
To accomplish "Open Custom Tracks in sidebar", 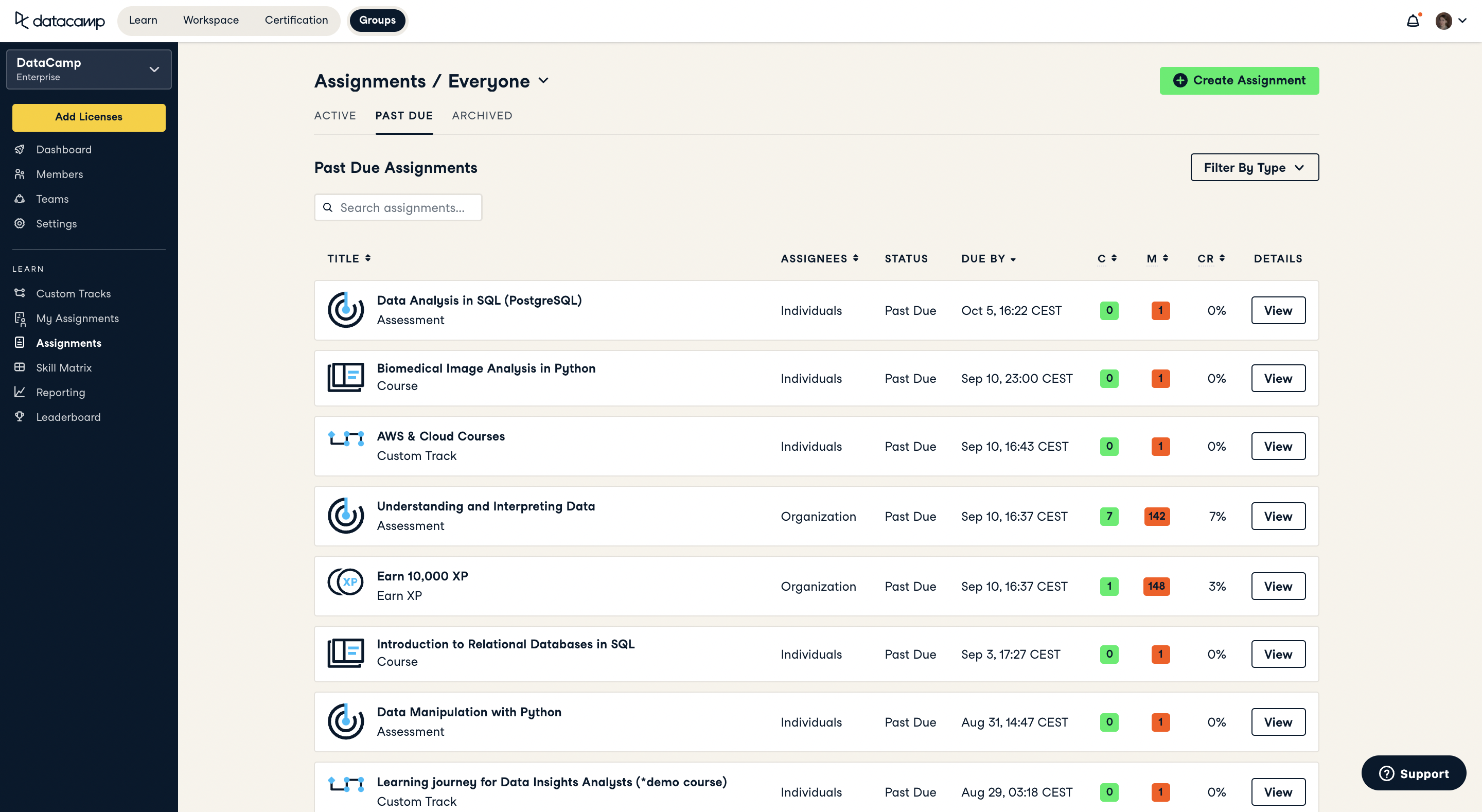I will pos(73,293).
